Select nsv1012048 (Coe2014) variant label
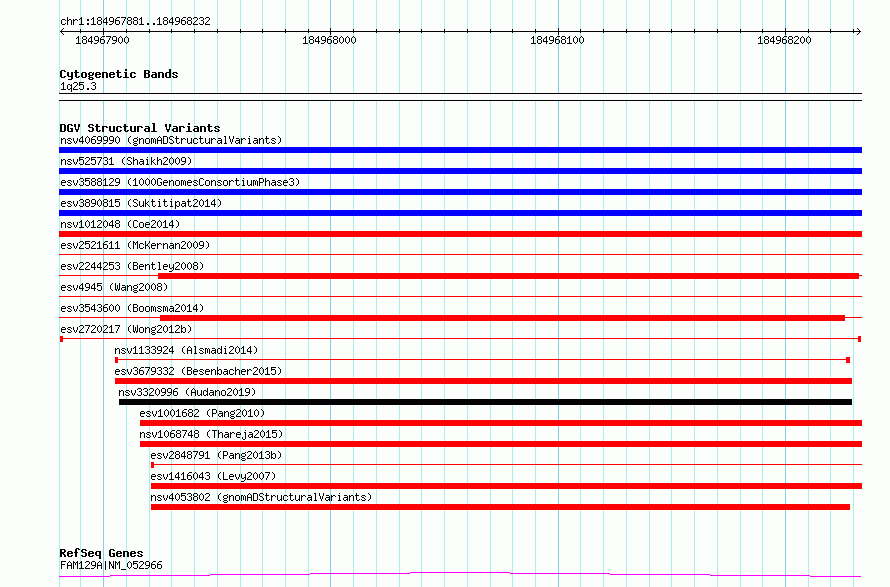This screenshot has height=587, width=890. 120,224
